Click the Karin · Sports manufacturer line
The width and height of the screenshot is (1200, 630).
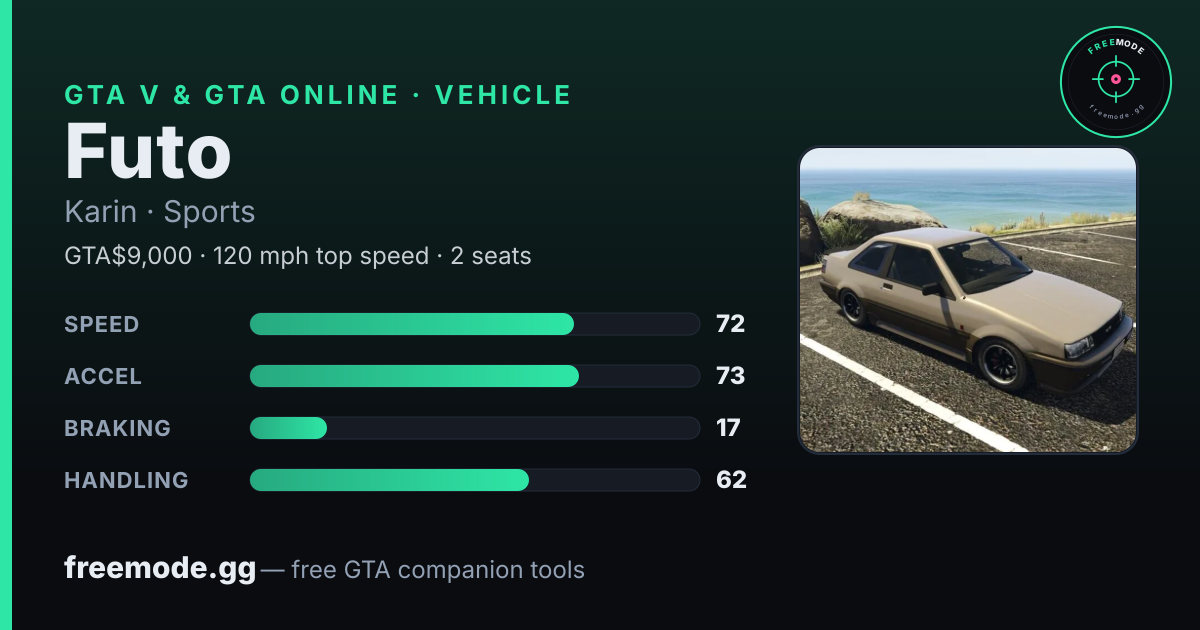[160, 212]
